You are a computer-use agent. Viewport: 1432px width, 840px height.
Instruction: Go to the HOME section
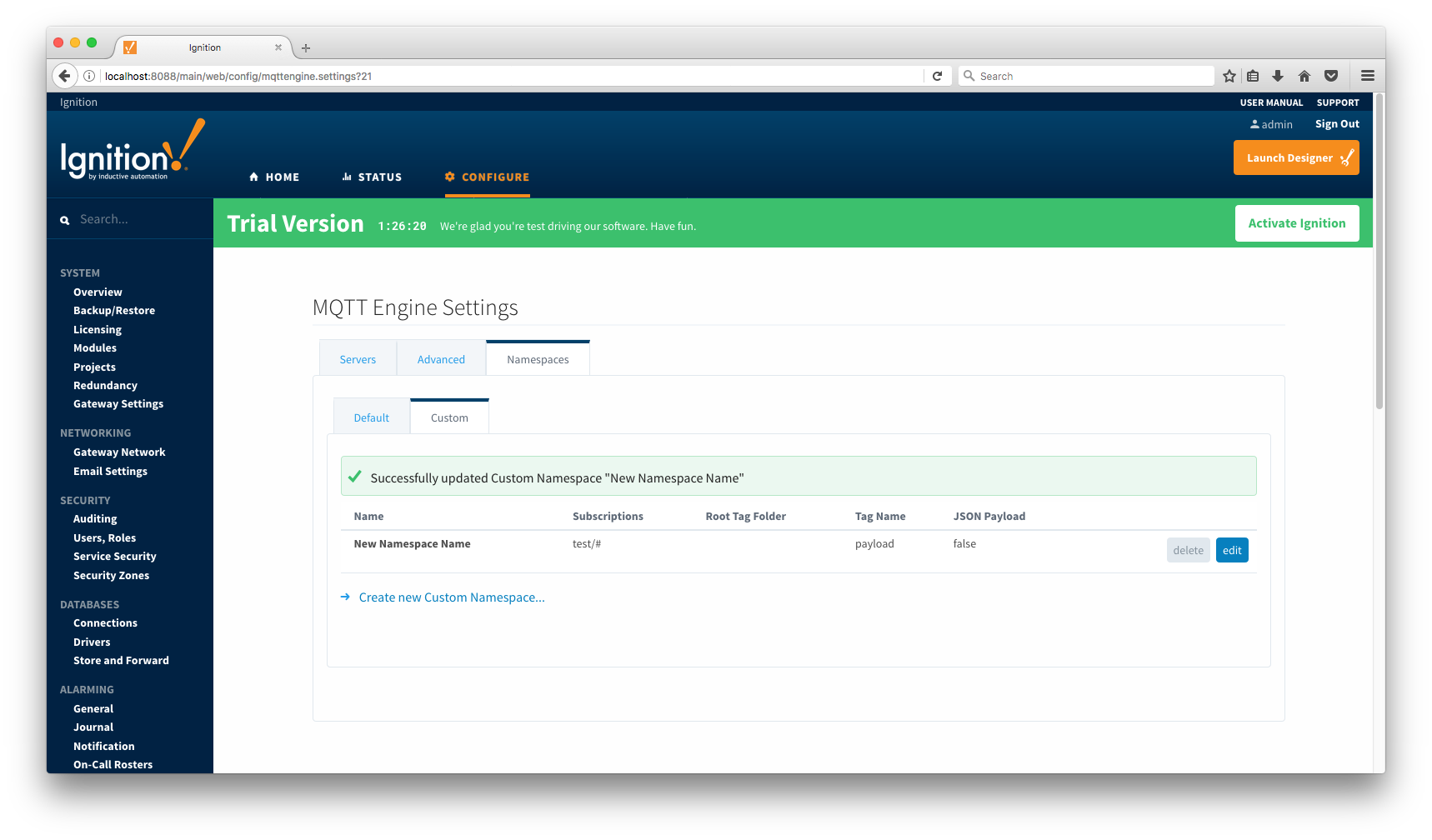point(274,177)
